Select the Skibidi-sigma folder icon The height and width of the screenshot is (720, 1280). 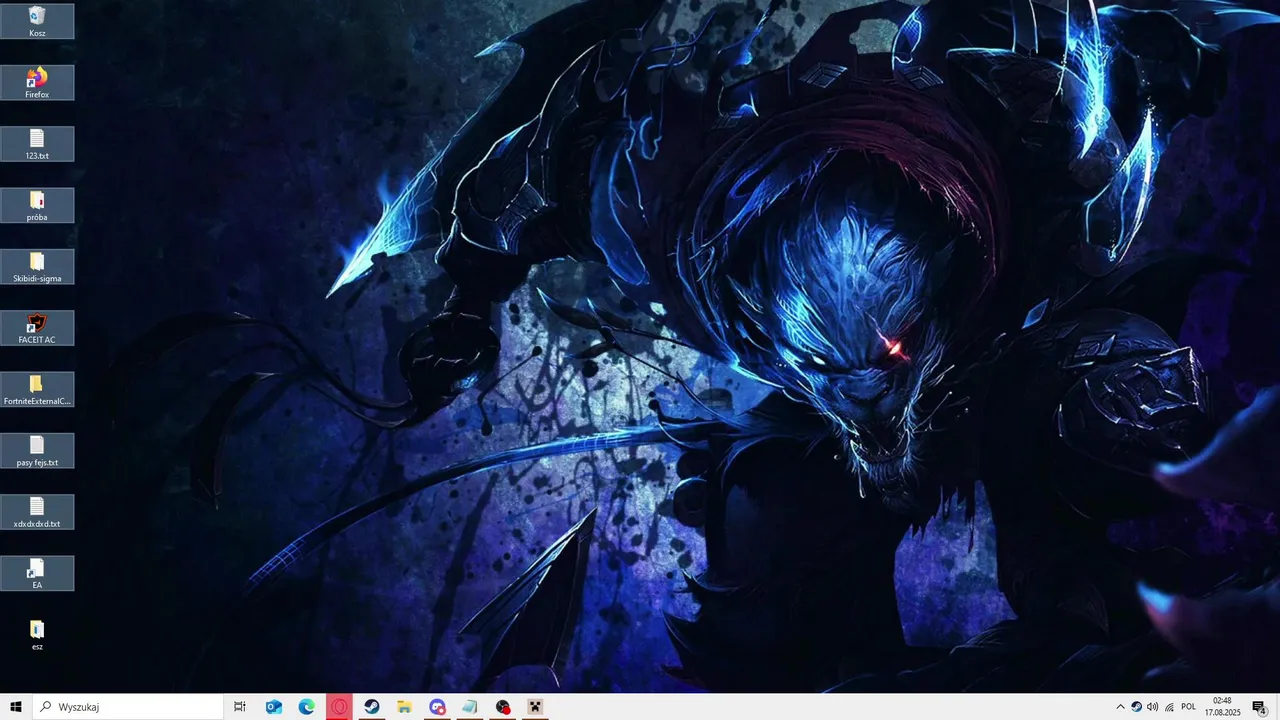point(37,266)
